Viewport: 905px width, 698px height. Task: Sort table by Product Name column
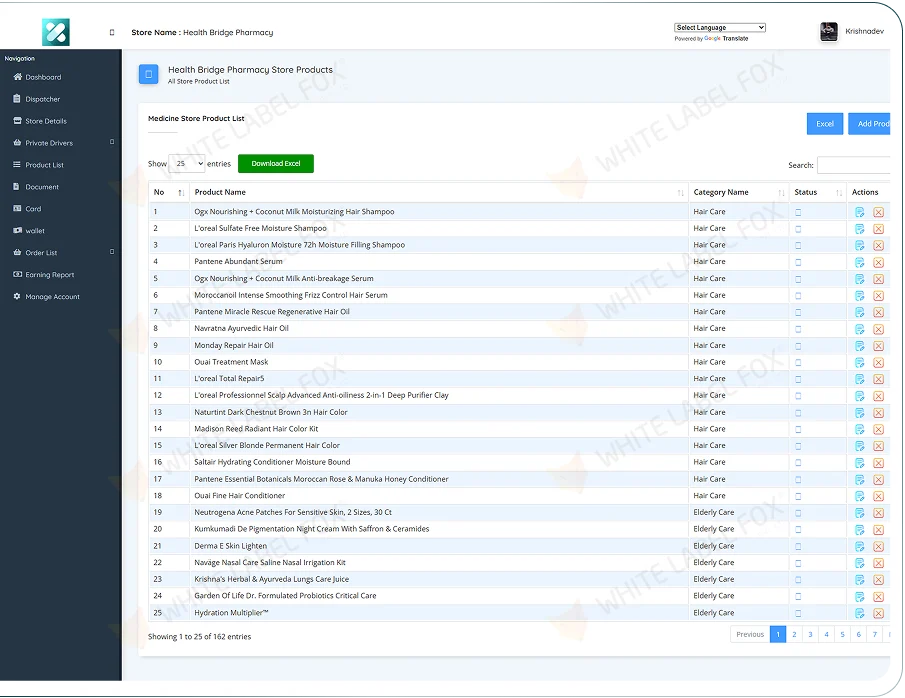click(680, 192)
